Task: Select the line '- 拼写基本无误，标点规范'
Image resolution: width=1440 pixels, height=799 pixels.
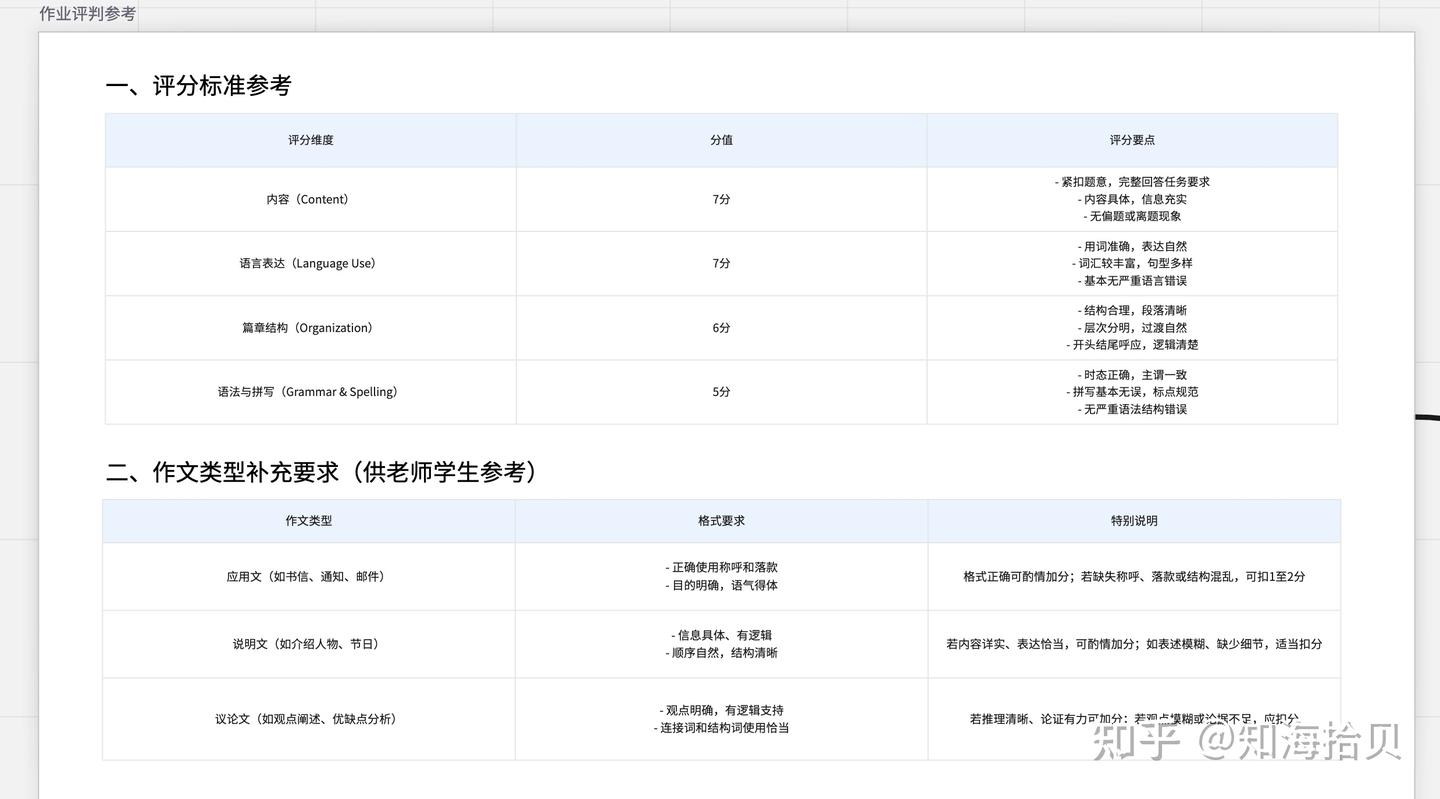Action: click(x=1132, y=392)
